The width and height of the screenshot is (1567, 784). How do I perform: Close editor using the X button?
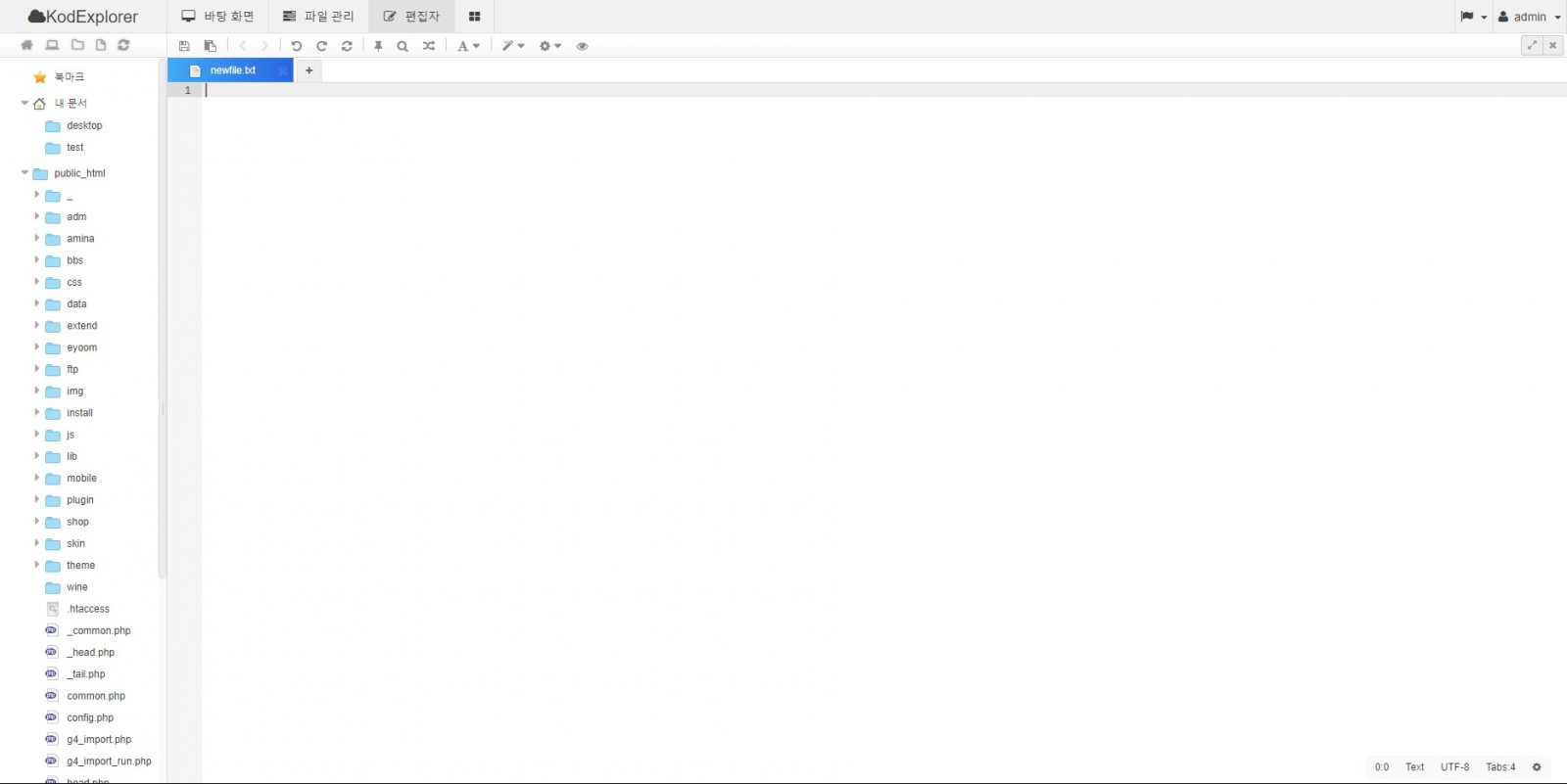coord(1552,45)
